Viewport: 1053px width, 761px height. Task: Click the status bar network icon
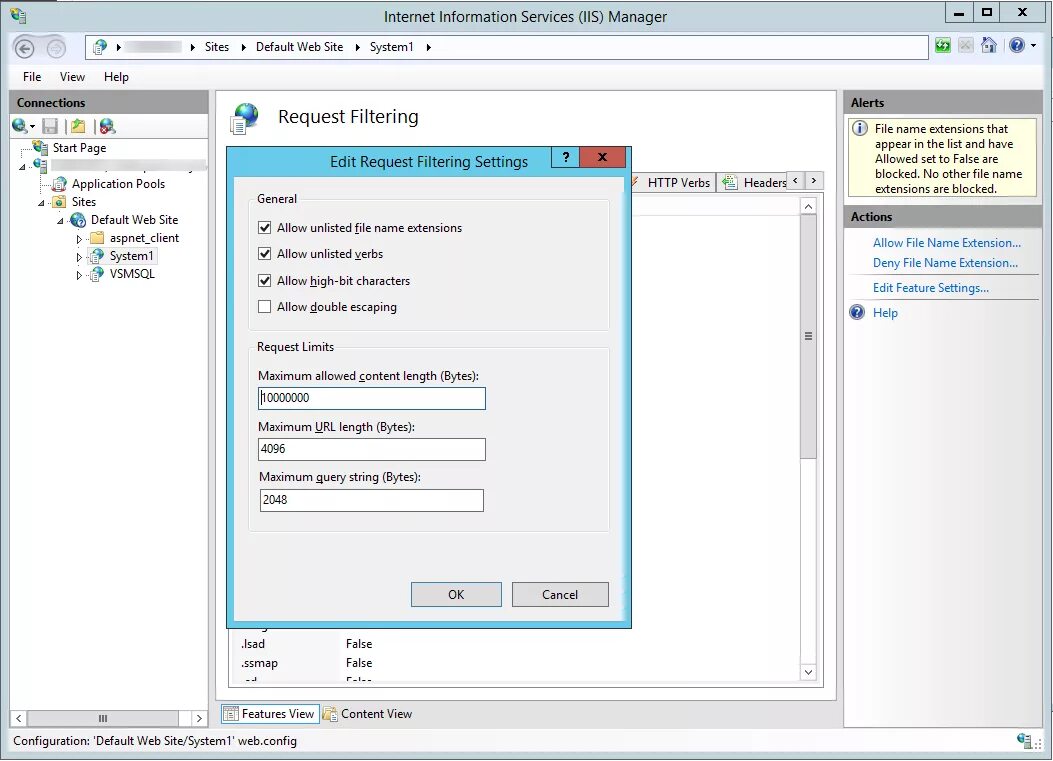pyautogui.click(x=1025, y=741)
